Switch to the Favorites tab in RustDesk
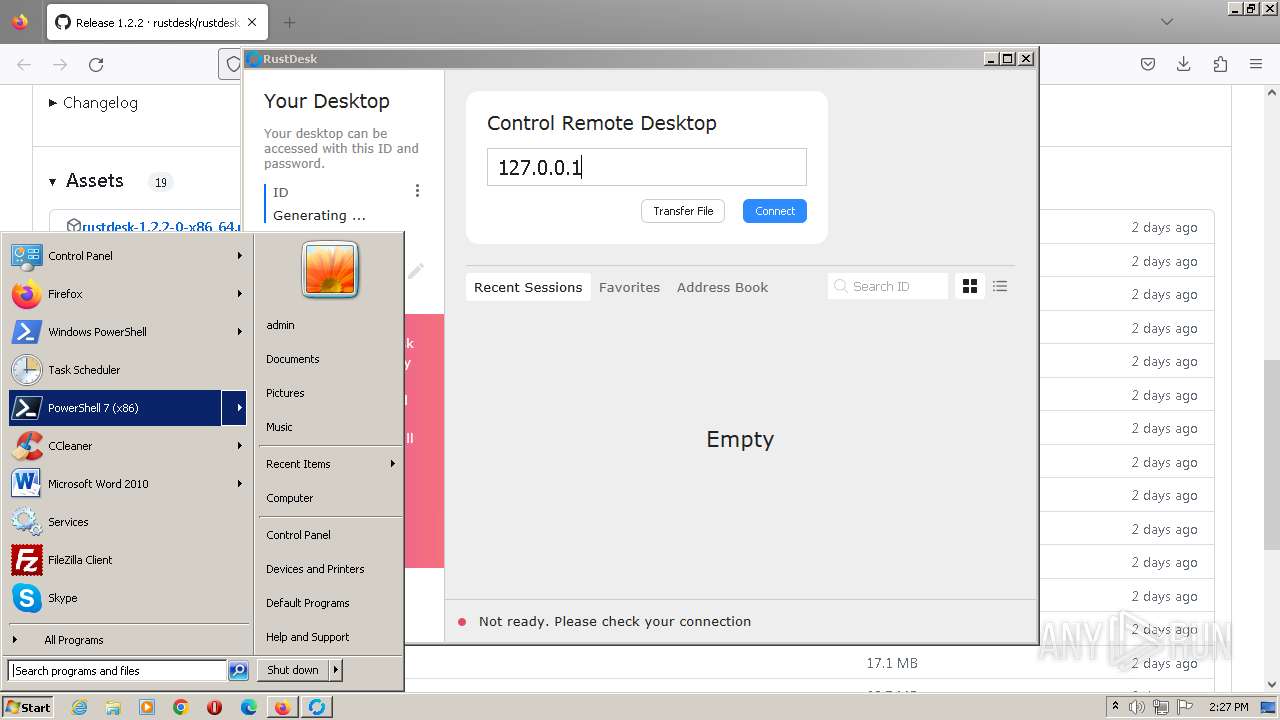Screen dimensions: 1280x720 [629, 287]
